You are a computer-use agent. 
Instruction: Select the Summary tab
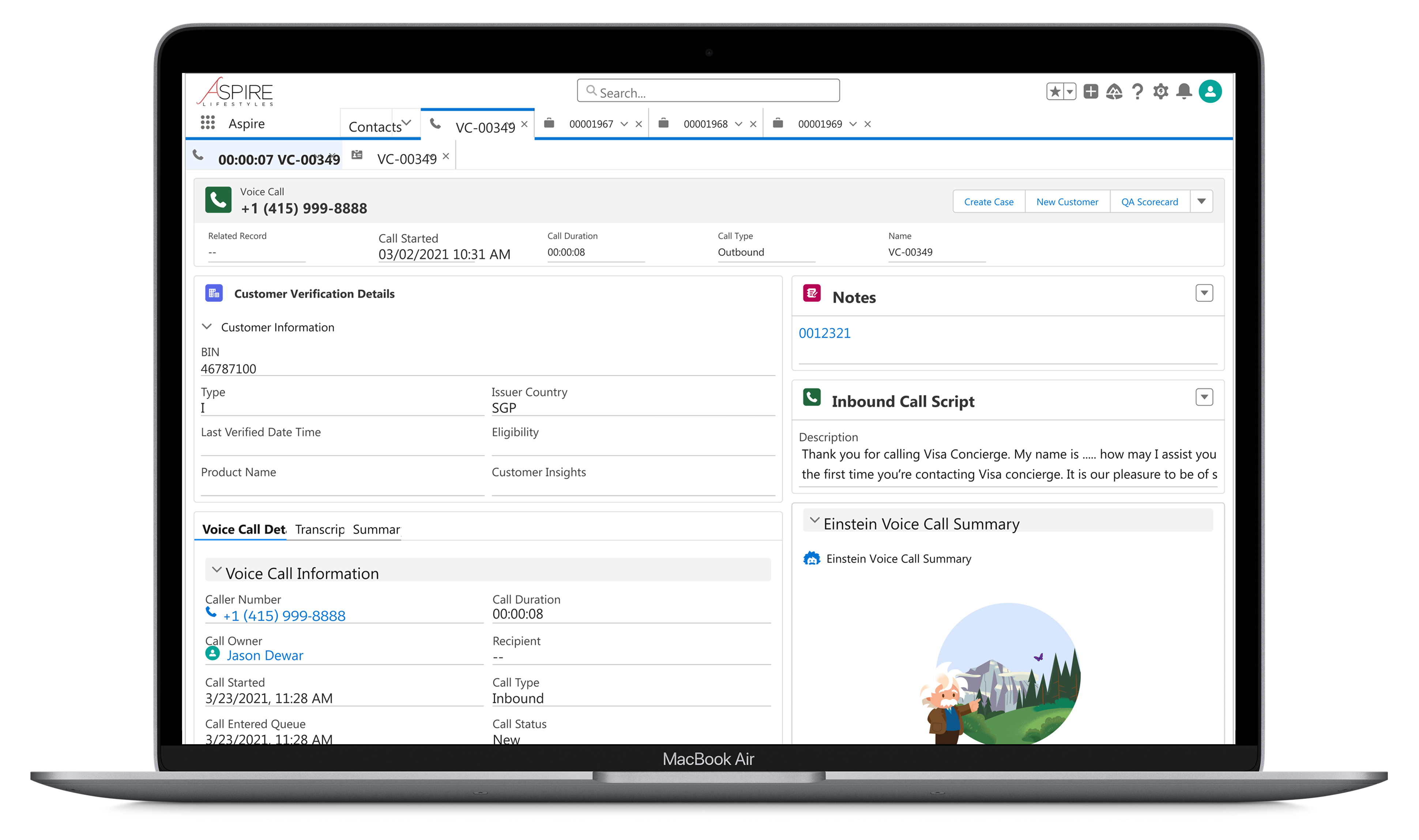(x=377, y=529)
